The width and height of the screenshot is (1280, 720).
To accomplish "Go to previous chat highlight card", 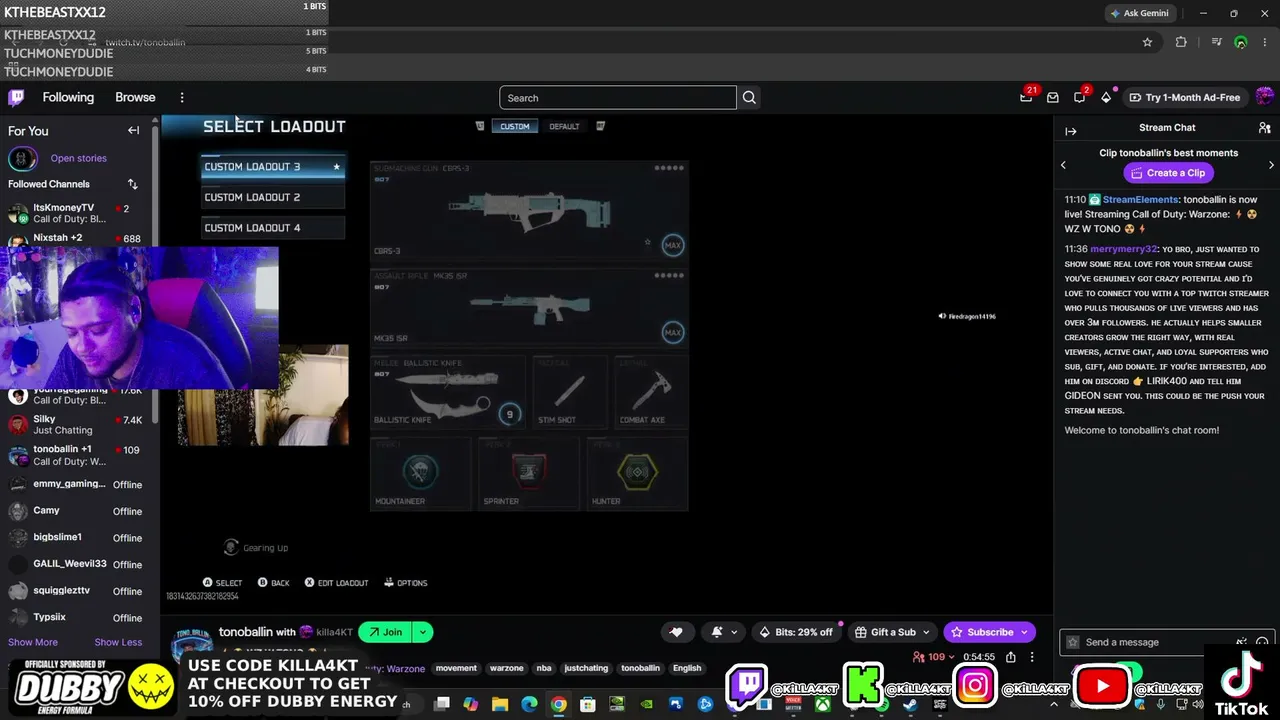I will coord(1063,165).
